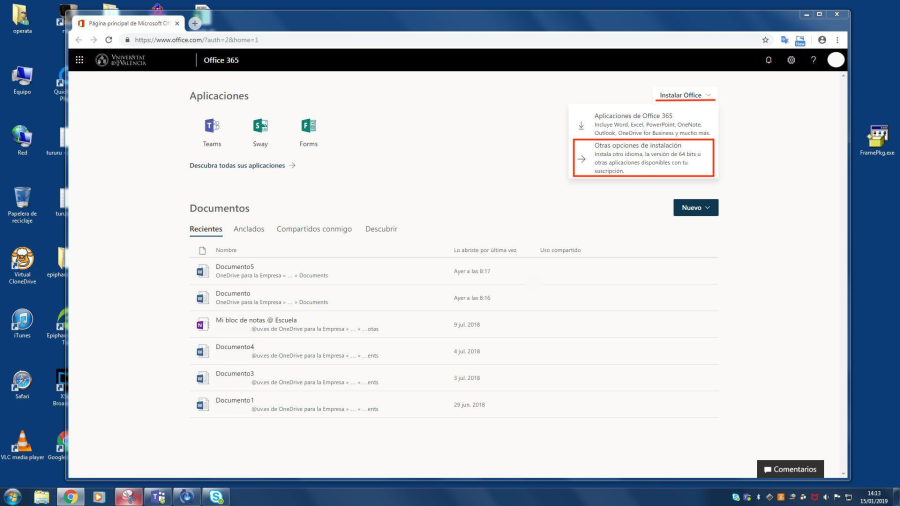Screen dimensions: 900x506
Task: Switch to Compartidos conmigo tab
Action: 314,229
